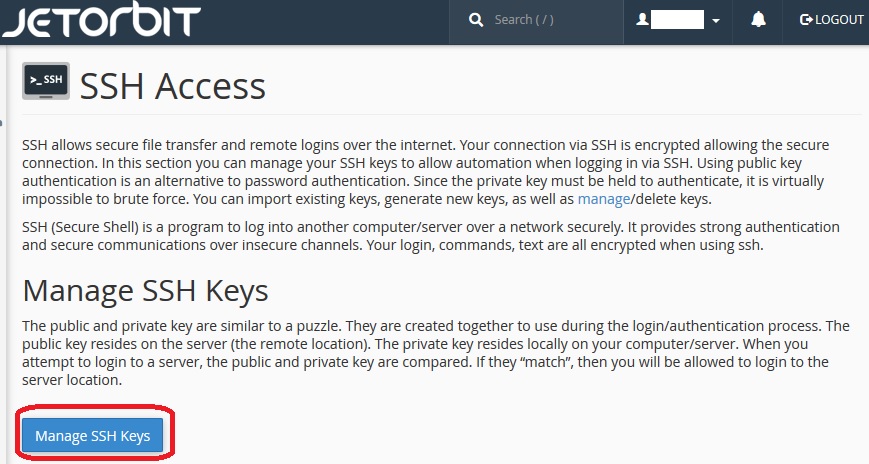Click the Manage SSH Keys section heading
This screenshot has height=464, width=869.
click(145, 290)
